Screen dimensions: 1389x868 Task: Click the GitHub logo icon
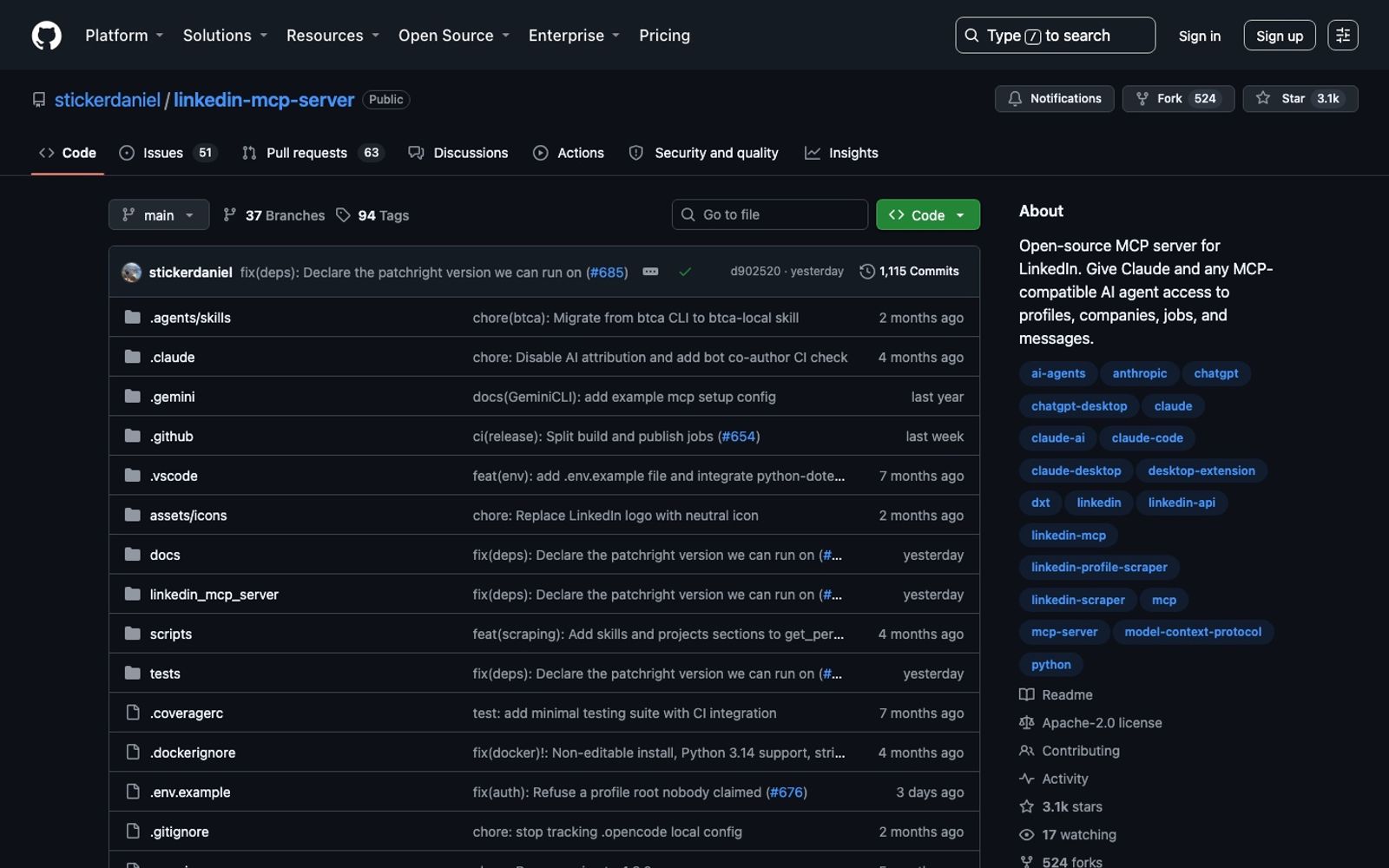pyautogui.click(x=47, y=36)
